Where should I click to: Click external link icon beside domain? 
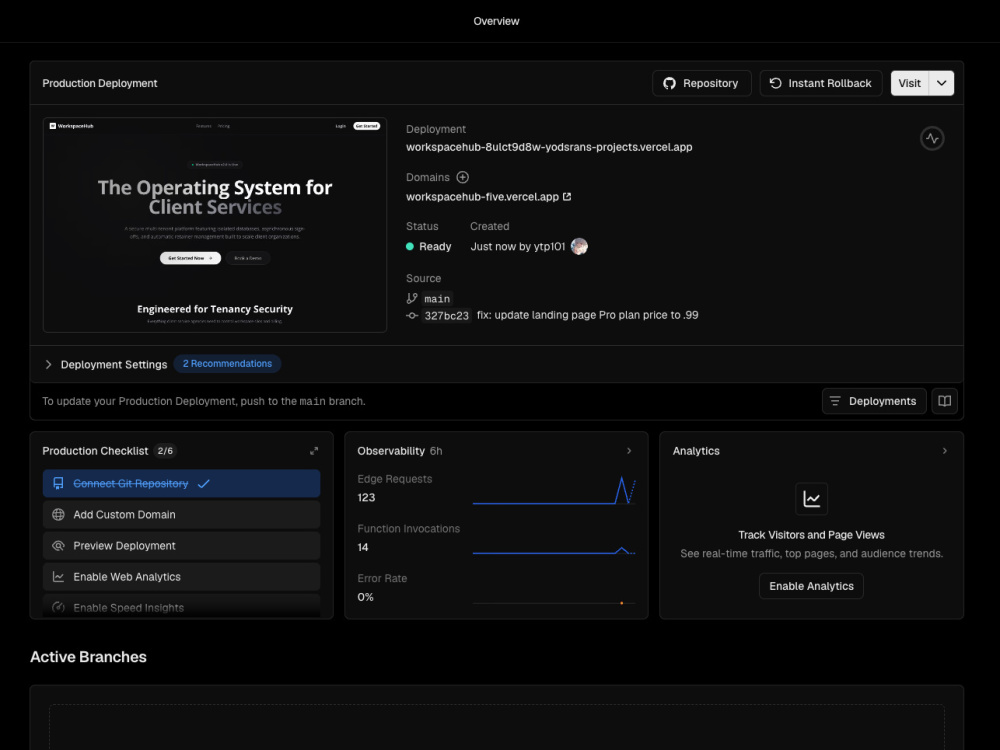[567, 197]
